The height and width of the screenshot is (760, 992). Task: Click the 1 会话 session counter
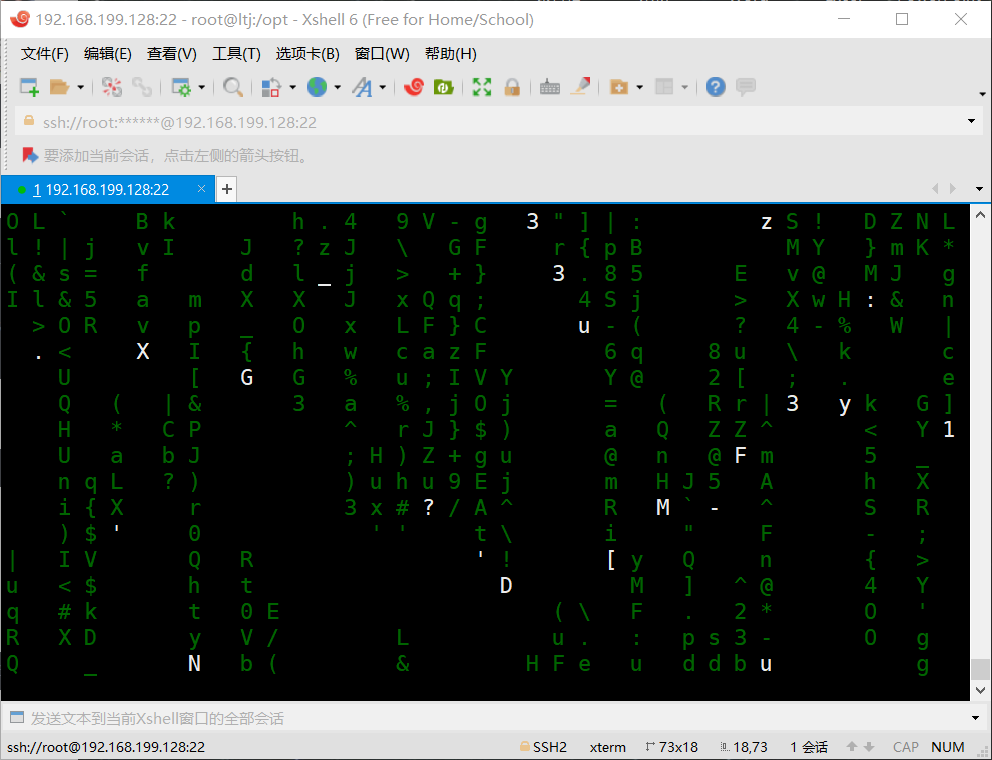click(807, 747)
